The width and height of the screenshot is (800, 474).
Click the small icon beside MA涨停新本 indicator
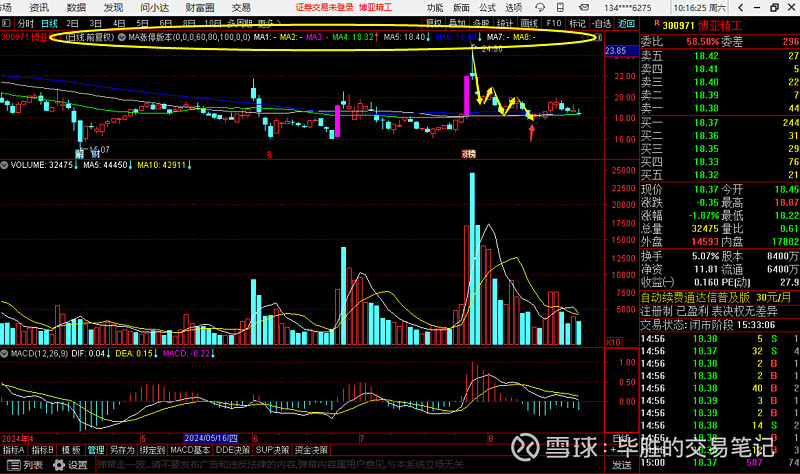click(x=122, y=37)
